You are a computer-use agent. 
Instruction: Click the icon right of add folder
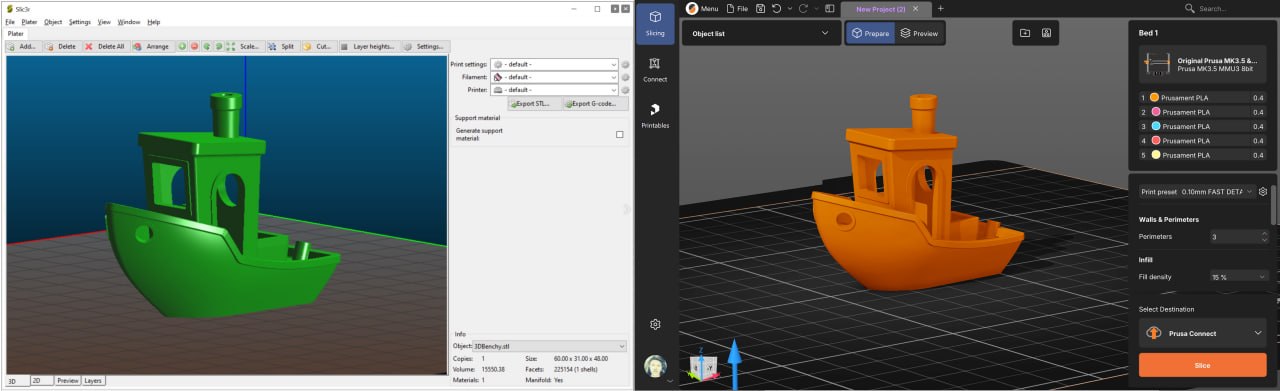click(x=1046, y=33)
